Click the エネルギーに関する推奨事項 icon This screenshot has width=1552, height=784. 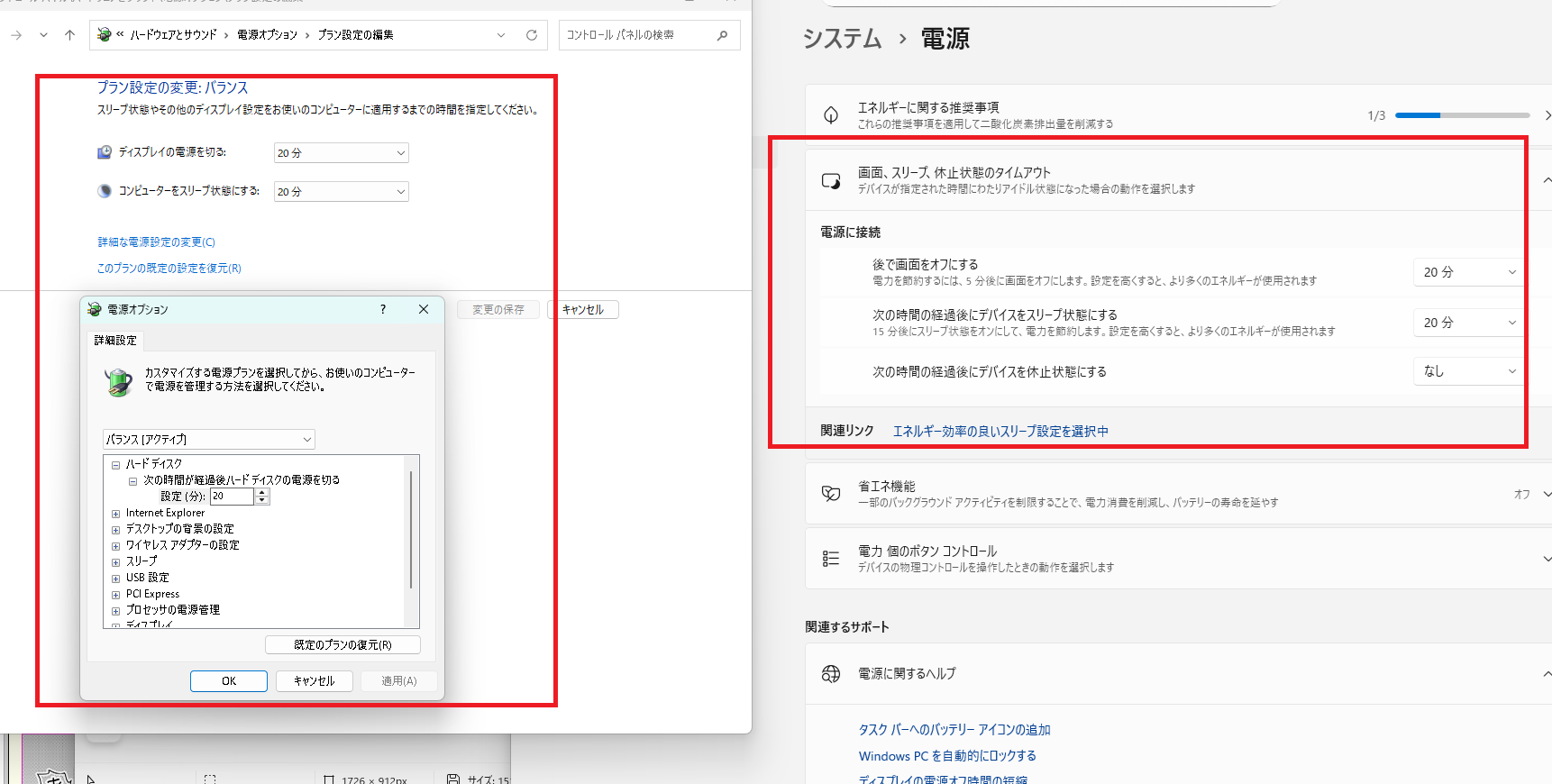click(x=831, y=115)
